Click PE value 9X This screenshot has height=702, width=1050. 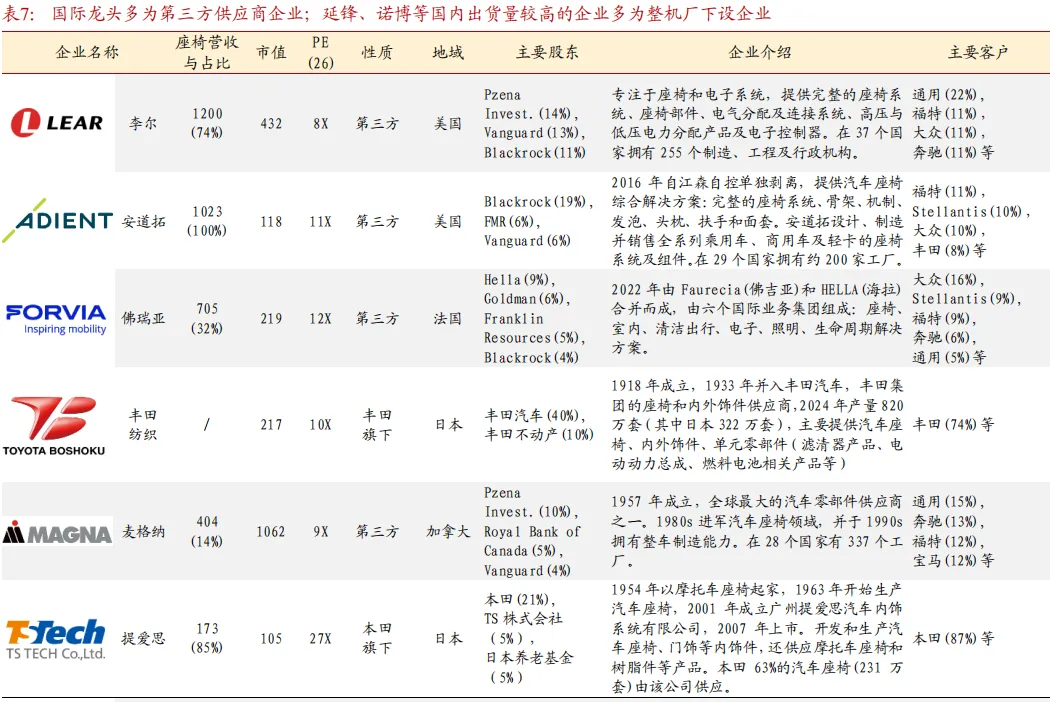click(x=321, y=532)
